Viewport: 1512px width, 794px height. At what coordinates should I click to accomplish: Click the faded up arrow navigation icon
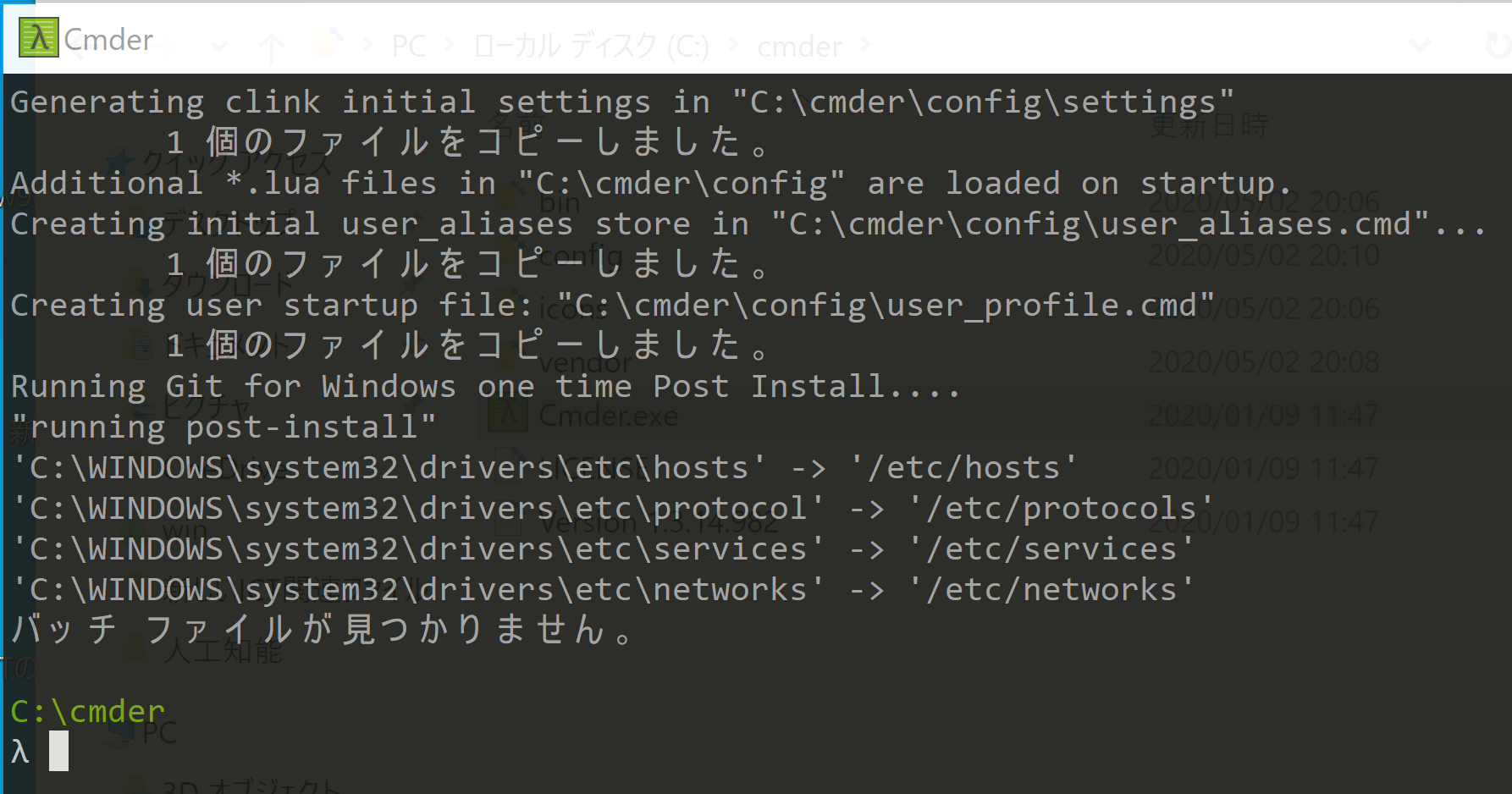[x=271, y=48]
